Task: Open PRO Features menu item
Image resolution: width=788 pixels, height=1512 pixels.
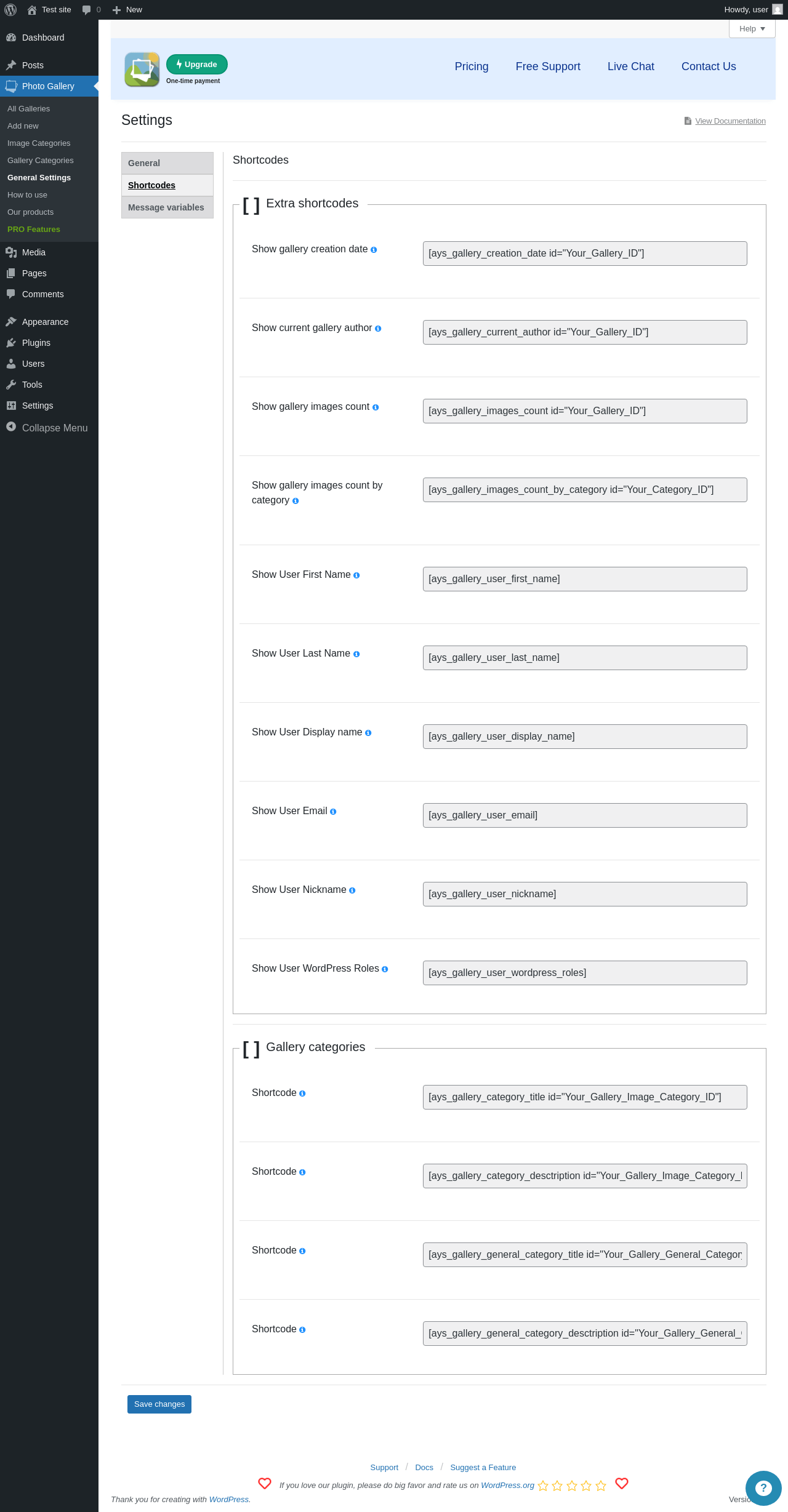Action: pos(34,230)
